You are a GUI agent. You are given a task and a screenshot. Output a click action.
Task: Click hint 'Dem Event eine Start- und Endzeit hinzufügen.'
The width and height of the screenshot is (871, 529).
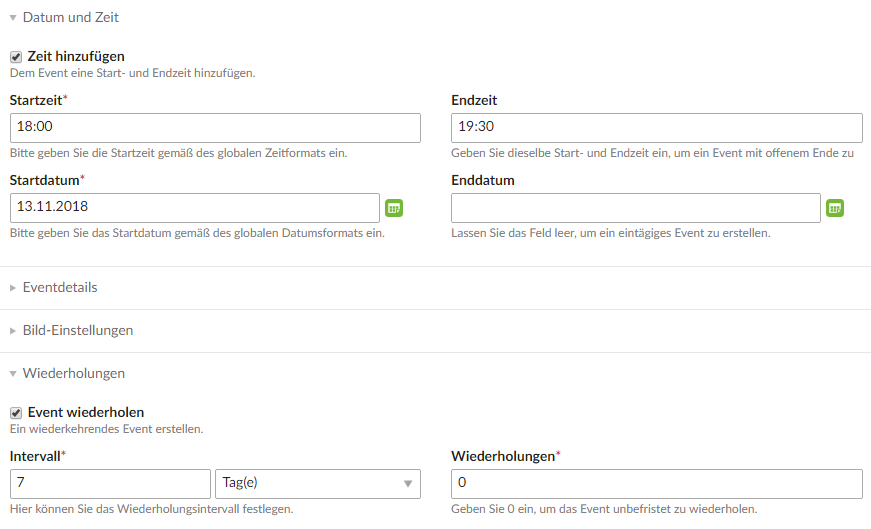click(x=133, y=73)
